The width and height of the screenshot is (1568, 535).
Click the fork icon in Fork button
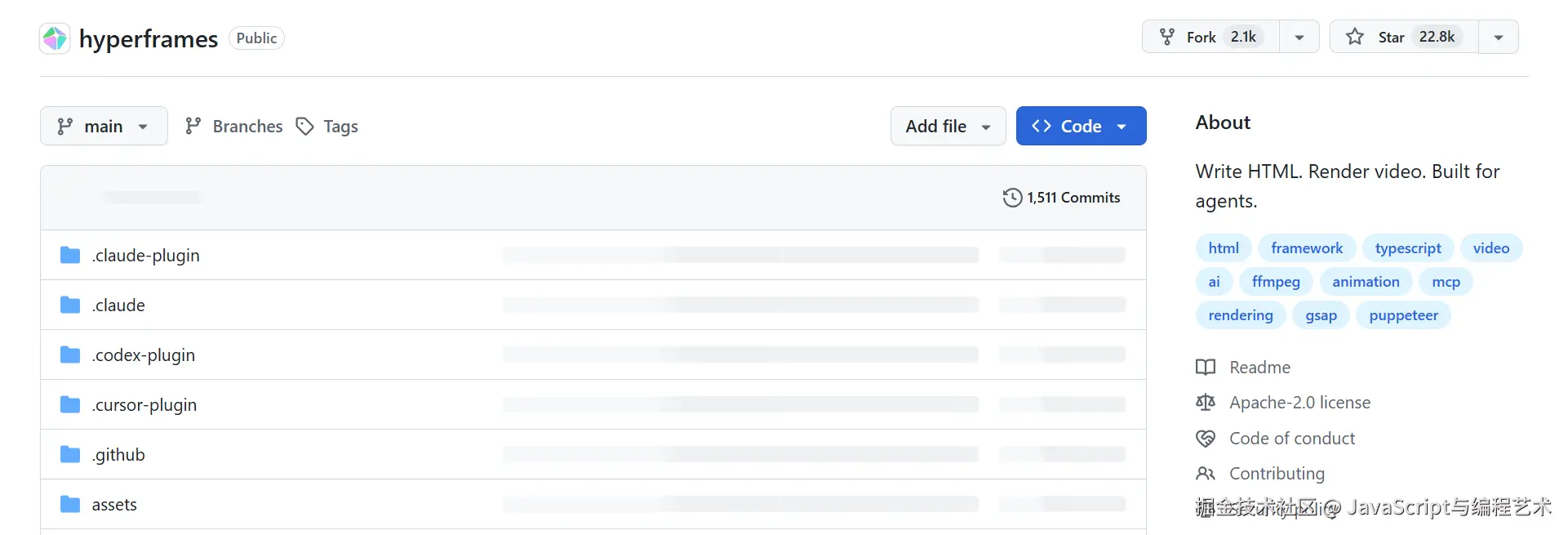pyautogui.click(x=1167, y=37)
